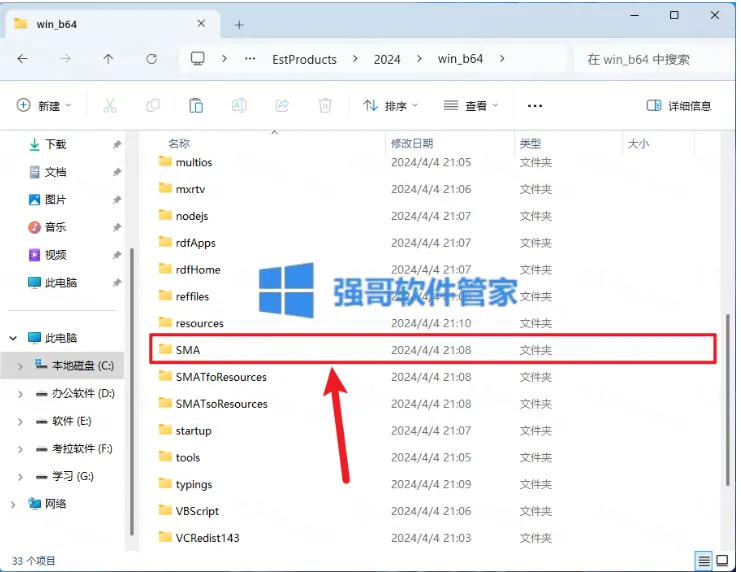Open Videos in quick access
Screen dimensions: 741x572
tap(47, 255)
